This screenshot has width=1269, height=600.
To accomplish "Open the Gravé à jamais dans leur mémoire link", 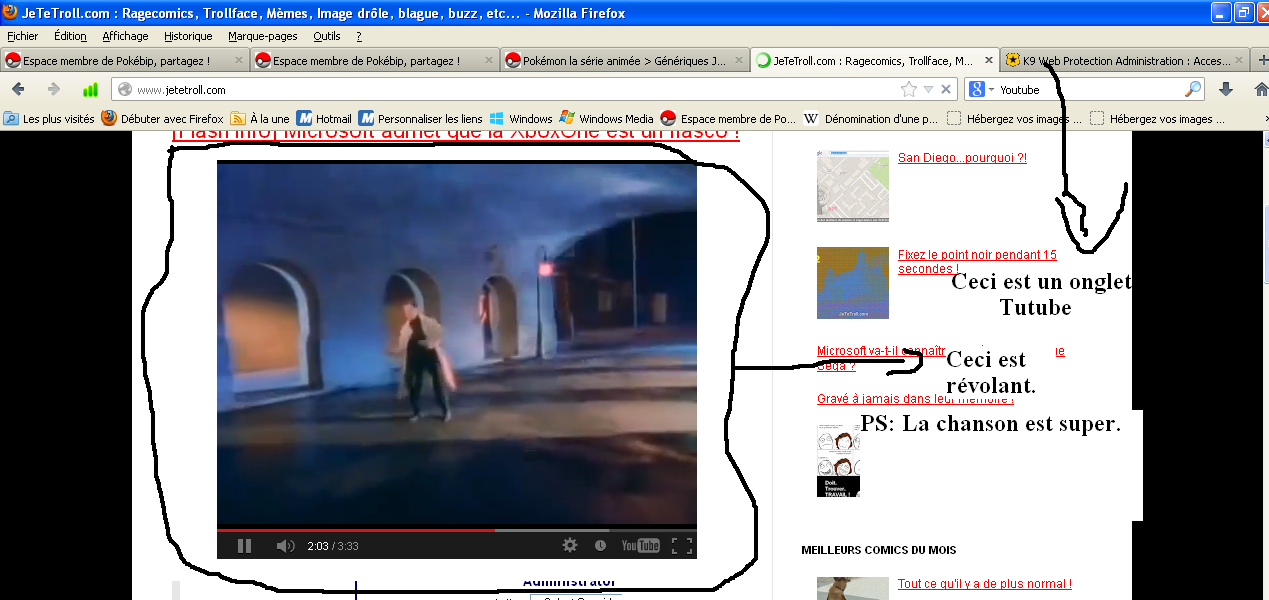I will 915,399.
